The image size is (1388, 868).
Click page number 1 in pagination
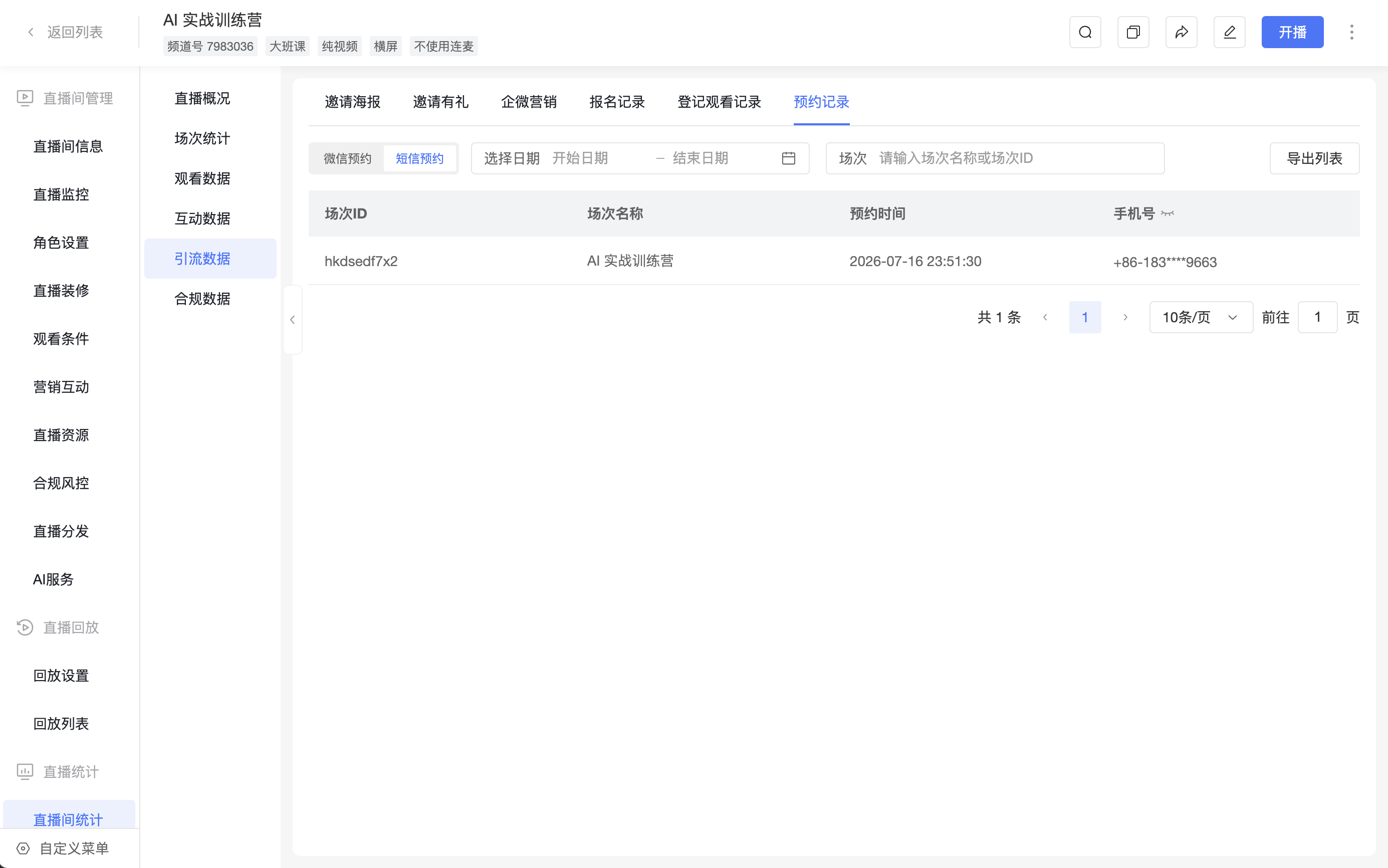click(x=1085, y=317)
